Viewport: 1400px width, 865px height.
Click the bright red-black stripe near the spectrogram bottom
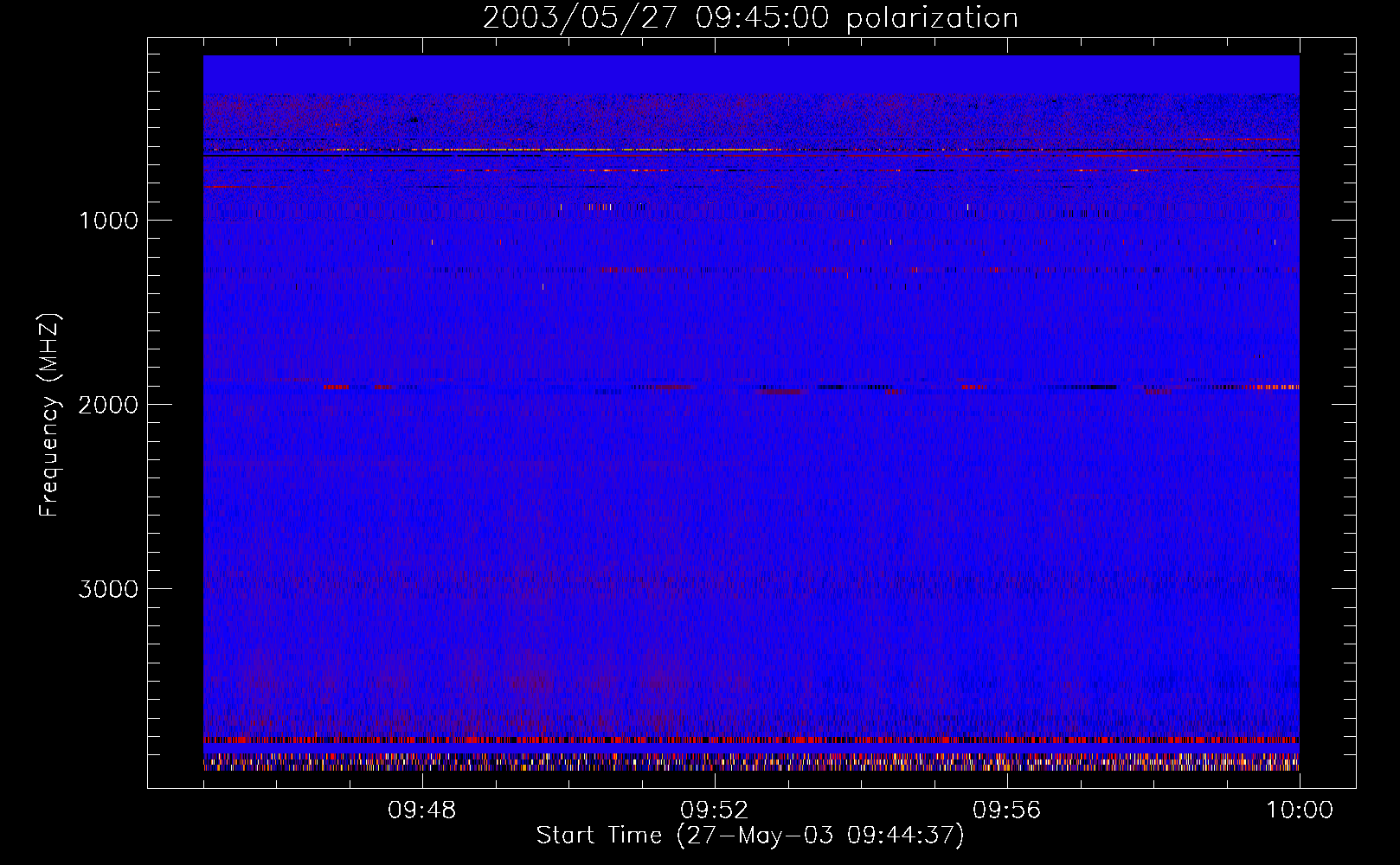751,740
